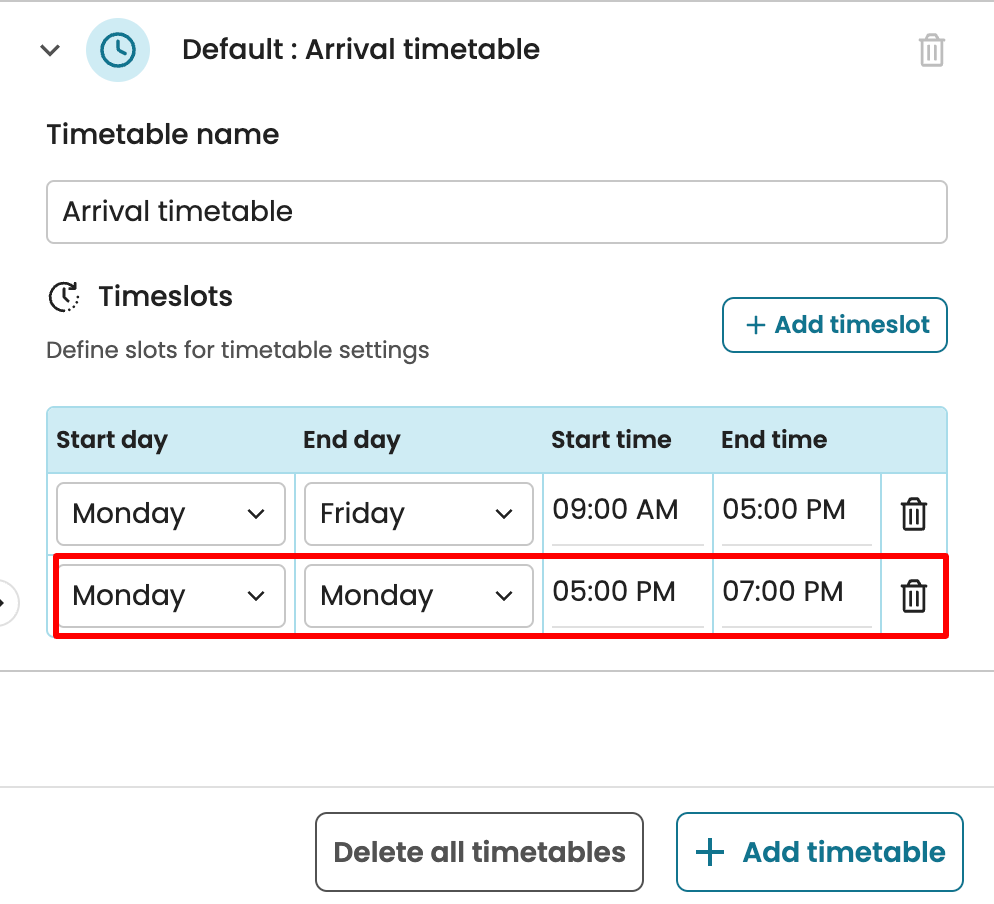
Task: Click the arrow handle at left panel edge
Action: click(x=5, y=602)
